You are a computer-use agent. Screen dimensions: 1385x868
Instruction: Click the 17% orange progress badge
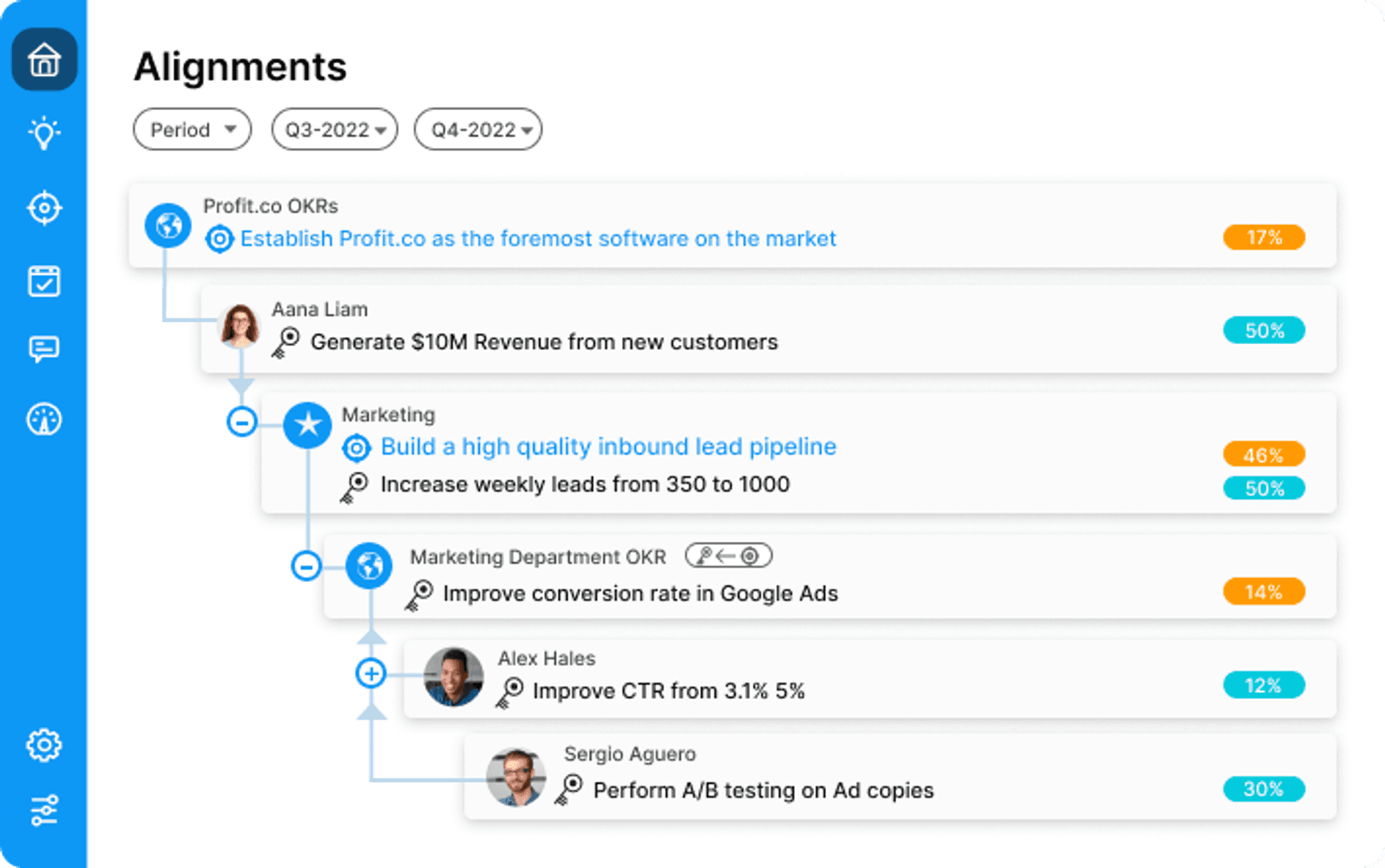click(1265, 237)
